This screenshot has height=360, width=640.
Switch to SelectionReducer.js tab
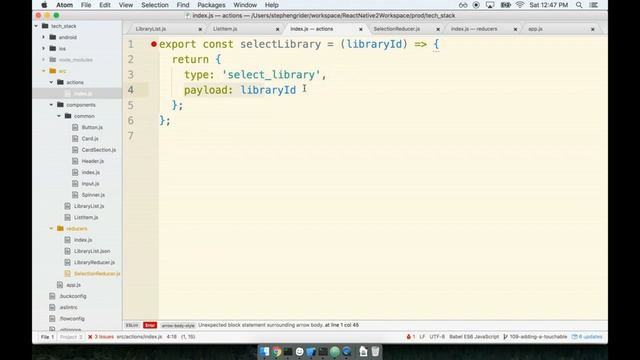[x=396, y=29]
